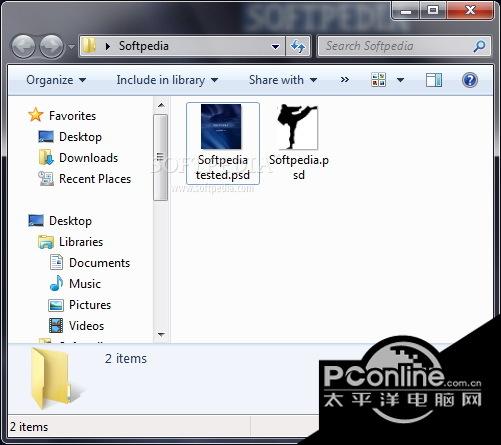Select the Softpedia tested.psd thumbnail
Viewport: 501px width, 445px height.
pos(221,127)
